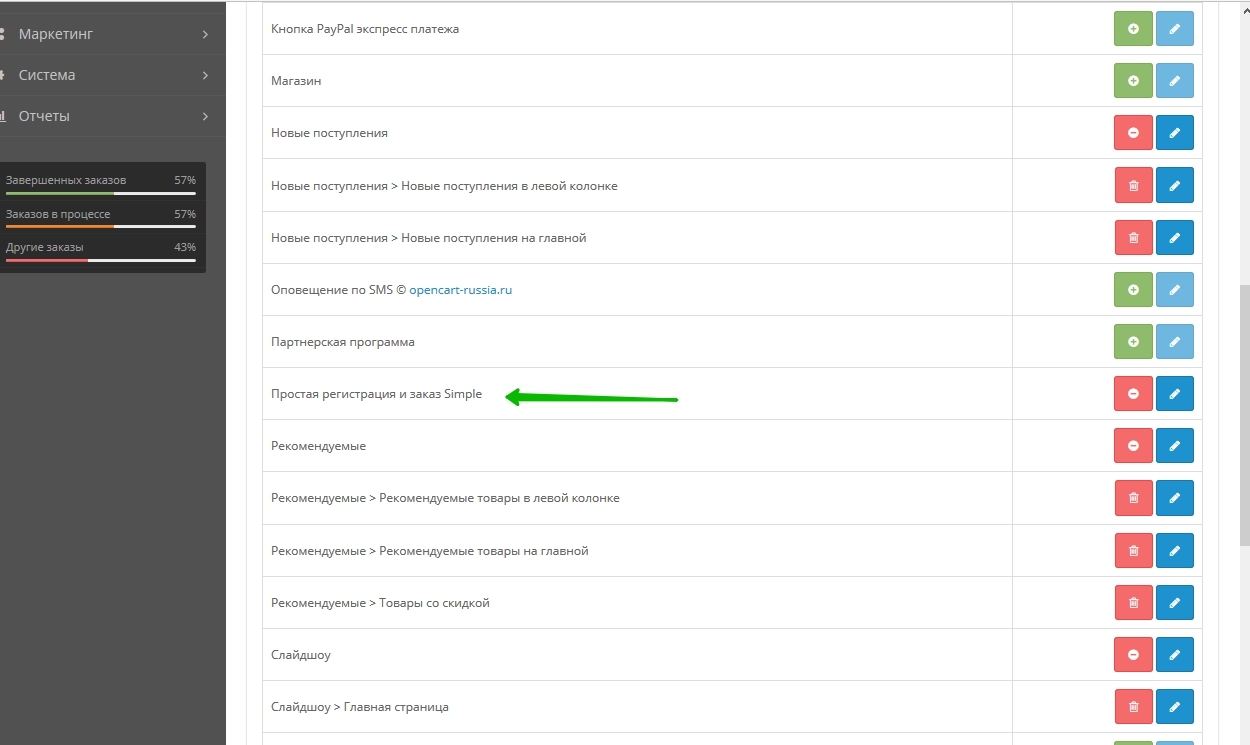Edit Новые поступления на главной module
This screenshot has width=1250, height=745.
point(1175,238)
